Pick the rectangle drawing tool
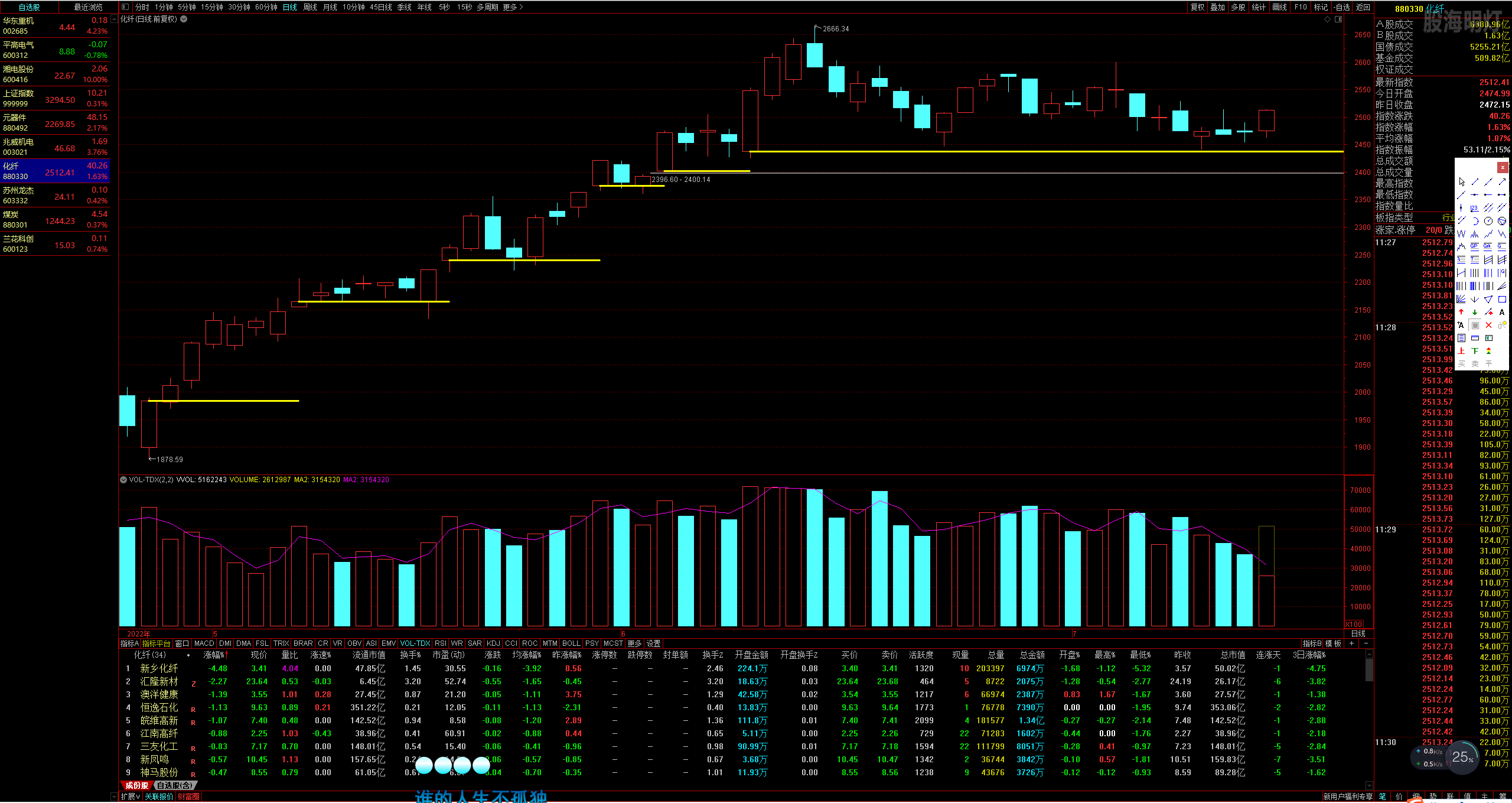 (x=1502, y=299)
